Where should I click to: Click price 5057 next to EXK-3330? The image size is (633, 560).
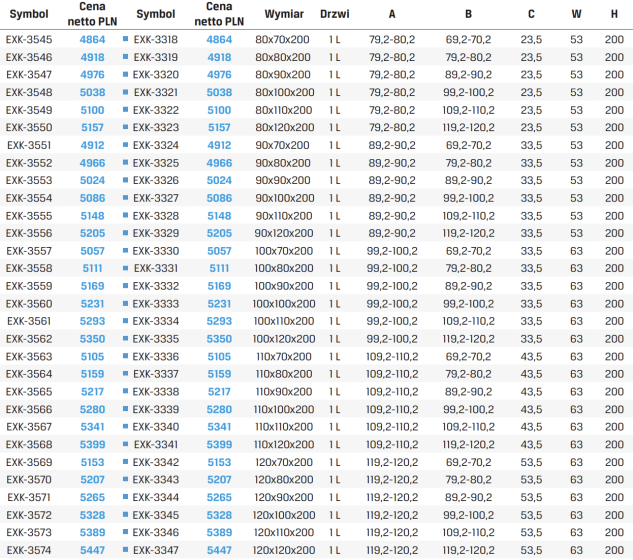219,251
